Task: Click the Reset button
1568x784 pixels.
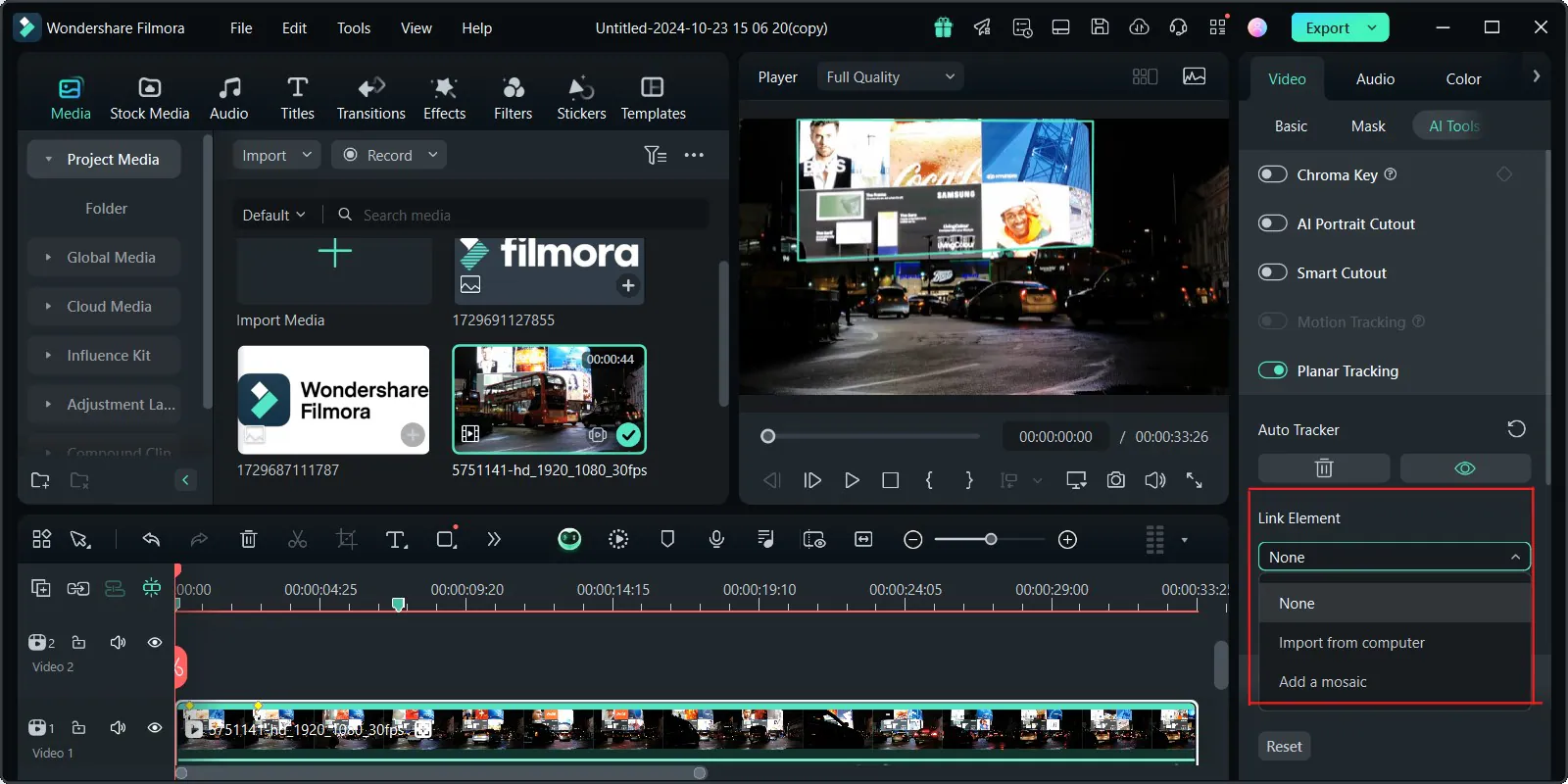Action: click(x=1284, y=746)
